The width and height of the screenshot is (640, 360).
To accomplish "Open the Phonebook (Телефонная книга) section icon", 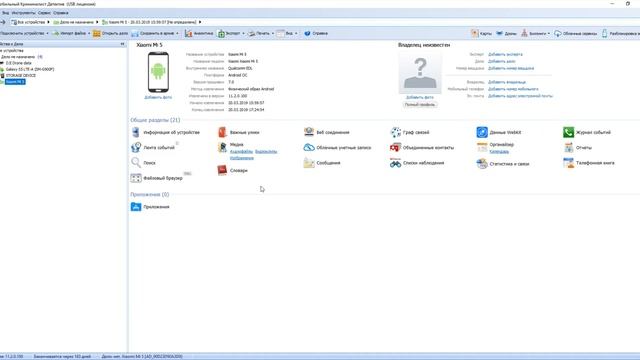I will point(568,162).
